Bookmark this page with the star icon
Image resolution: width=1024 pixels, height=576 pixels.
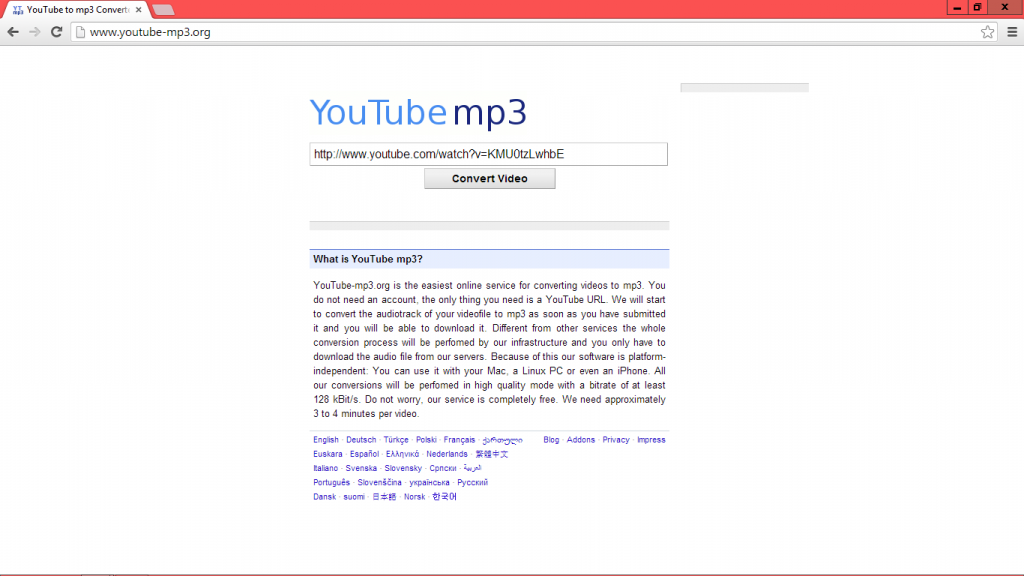pos(987,32)
